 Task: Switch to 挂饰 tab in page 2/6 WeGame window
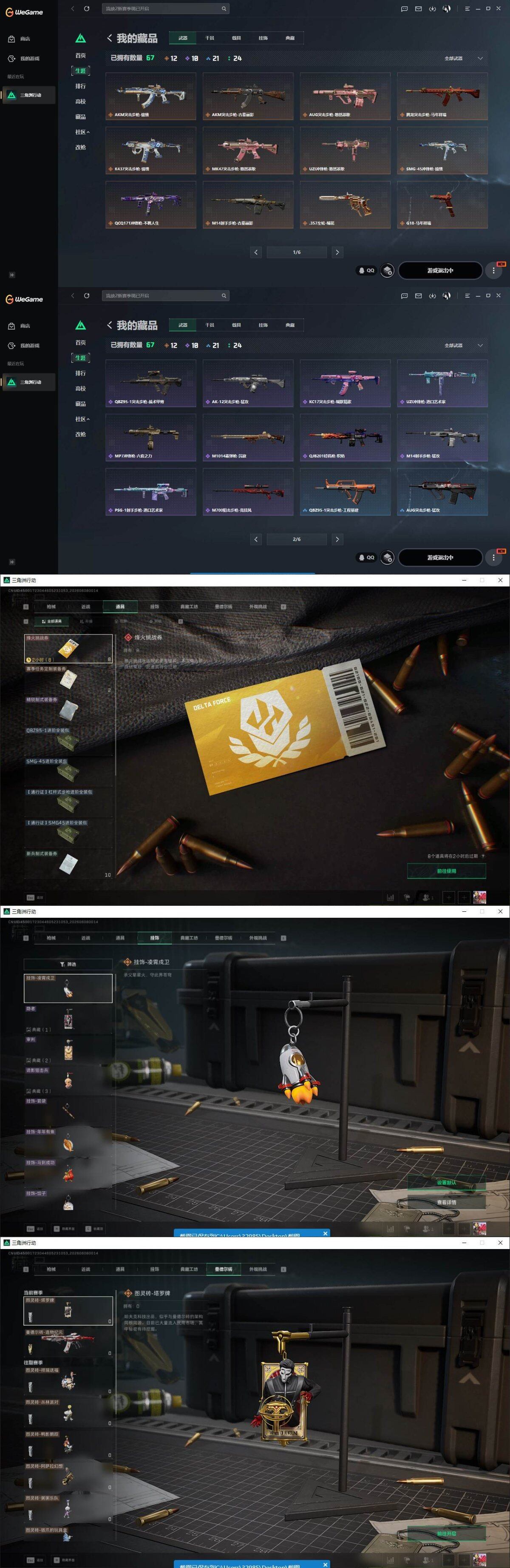pyautogui.click(x=263, y=325)
